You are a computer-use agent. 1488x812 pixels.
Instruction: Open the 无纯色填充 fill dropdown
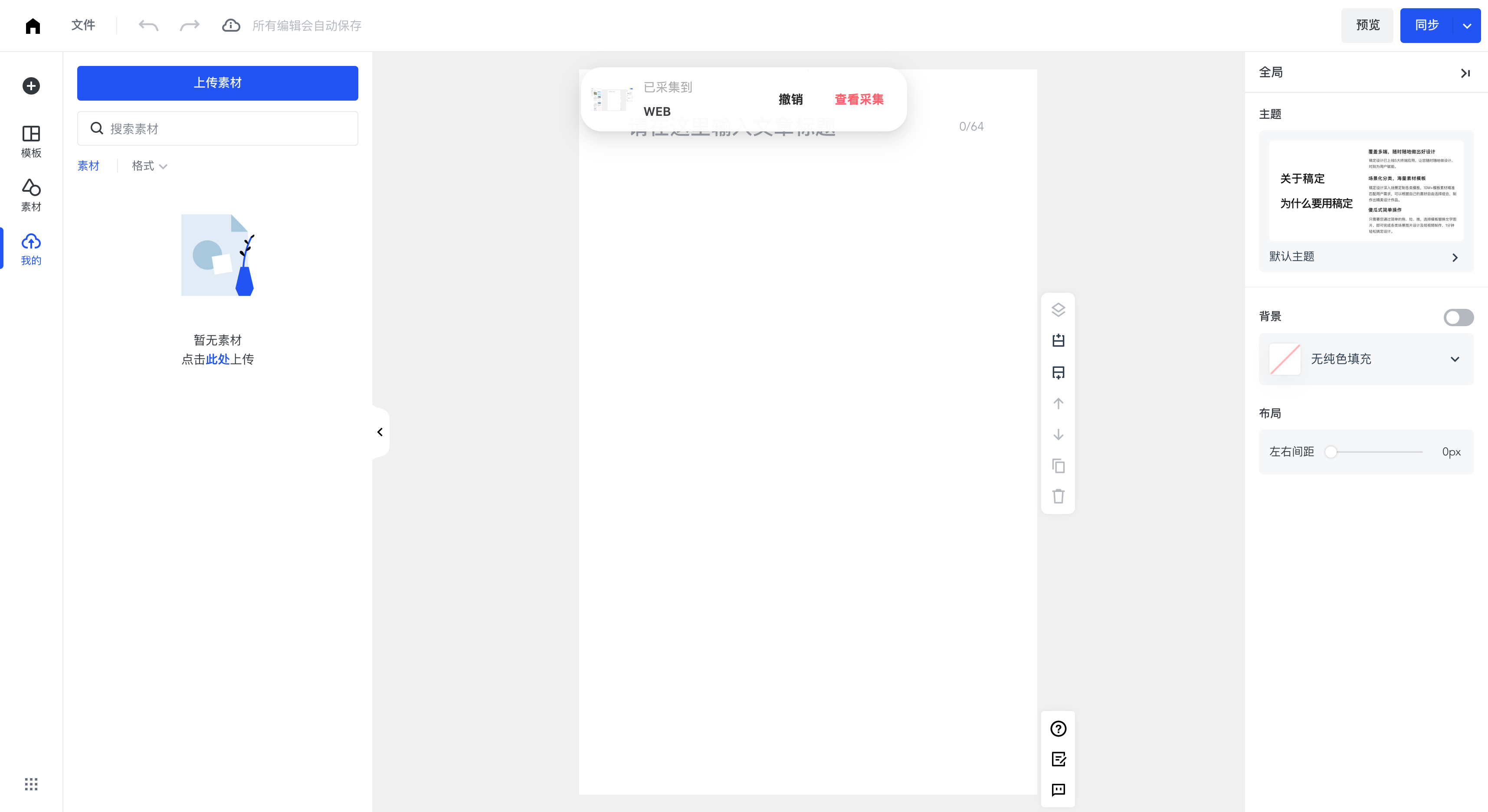click(1366, 359)
